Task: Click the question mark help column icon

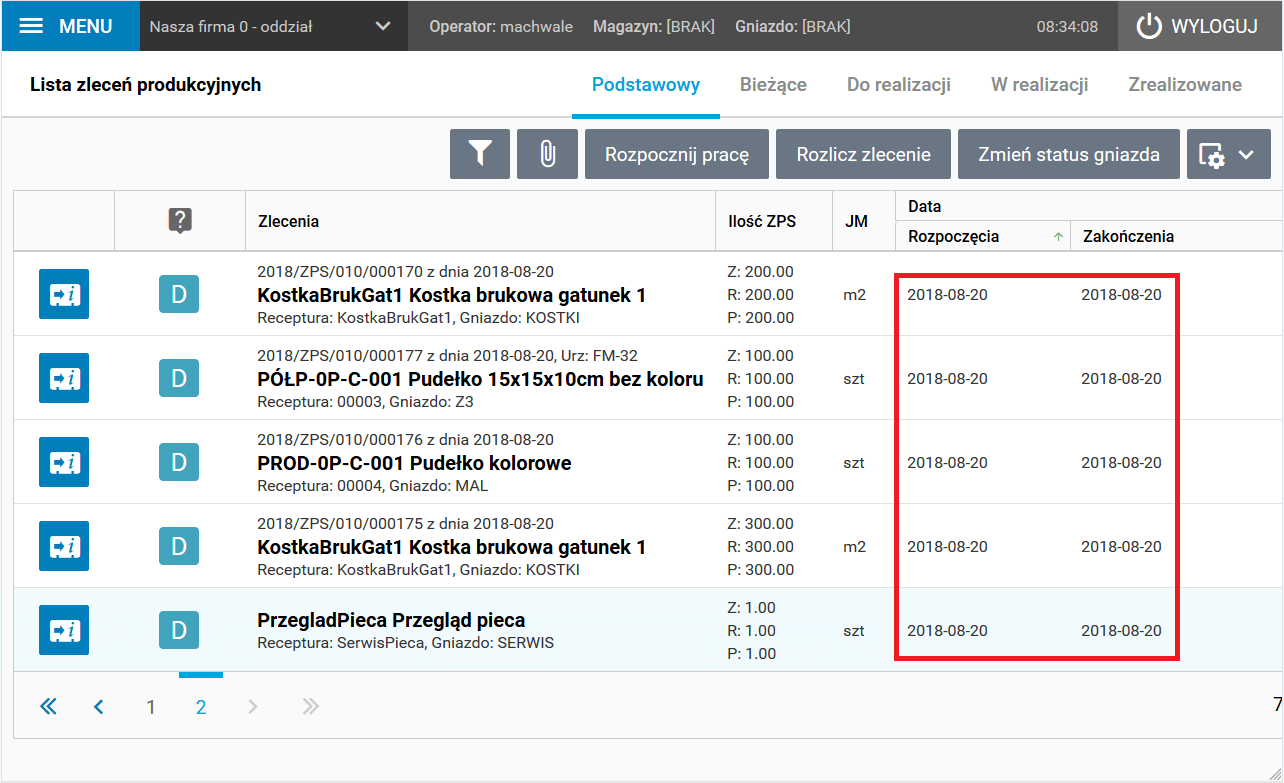Action: coord(180,221)
